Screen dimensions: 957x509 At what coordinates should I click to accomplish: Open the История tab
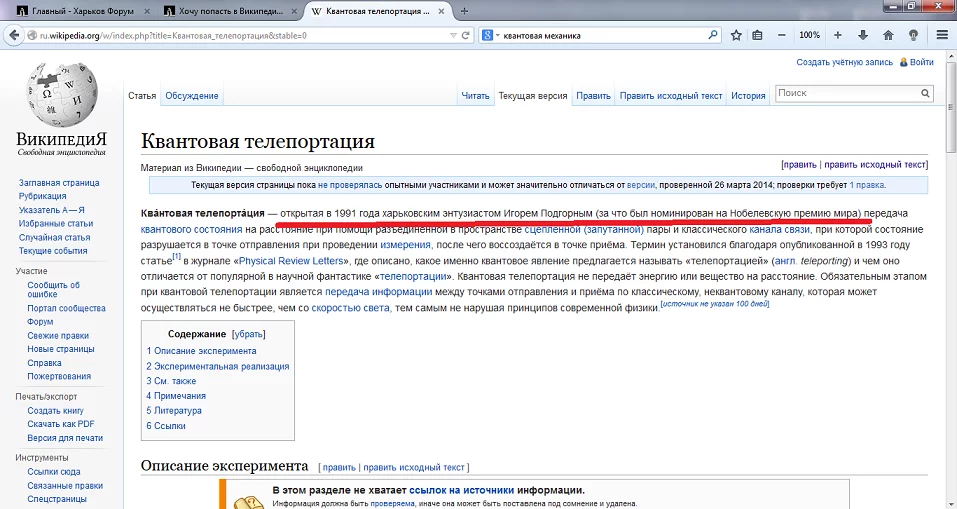point(748,96)
